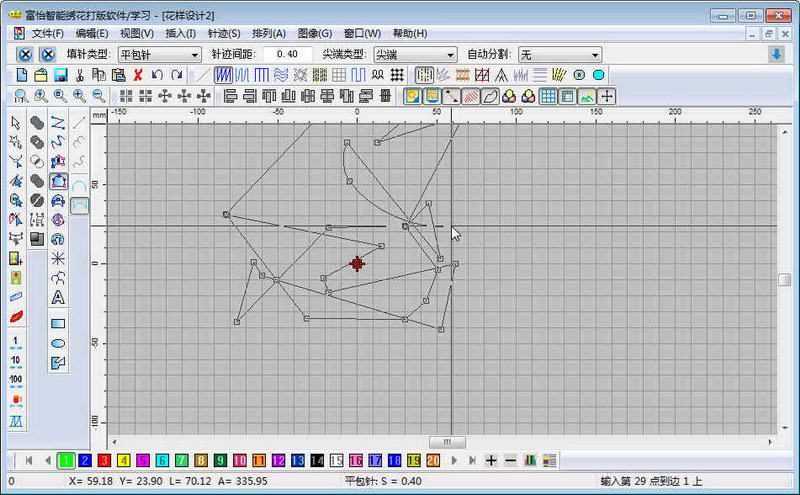Open the 文件(F) menu
Viewport: 800px width, 495px height.
[x=47, y=34]
